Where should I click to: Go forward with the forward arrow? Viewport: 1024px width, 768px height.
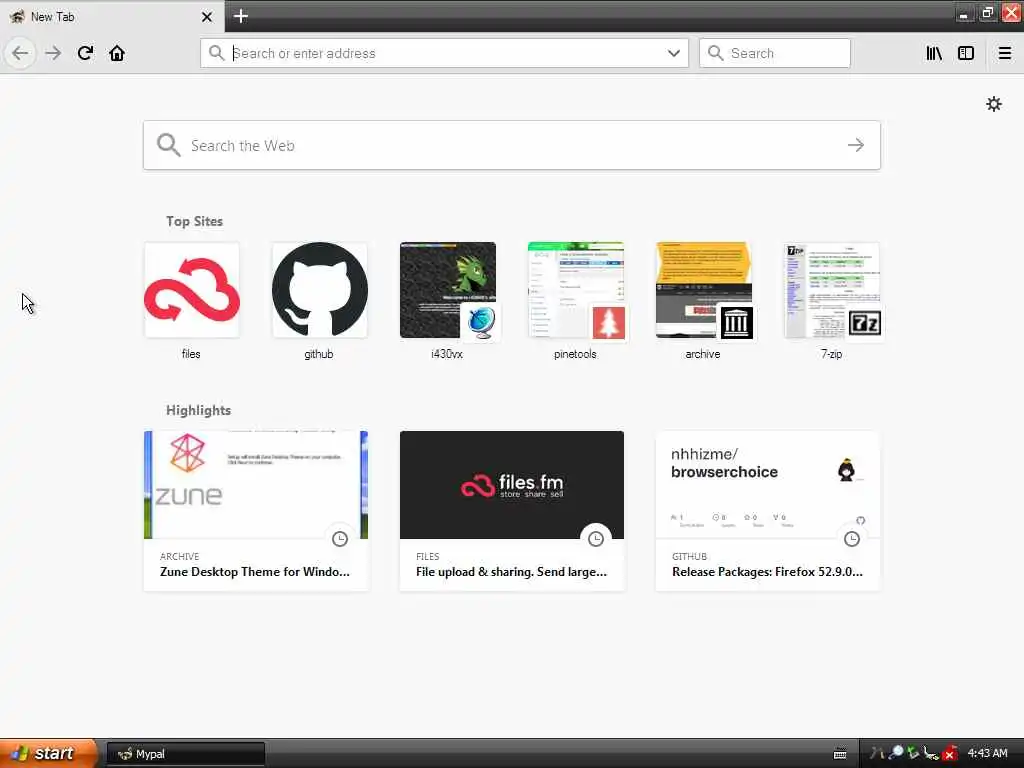(x=54, y=53)
